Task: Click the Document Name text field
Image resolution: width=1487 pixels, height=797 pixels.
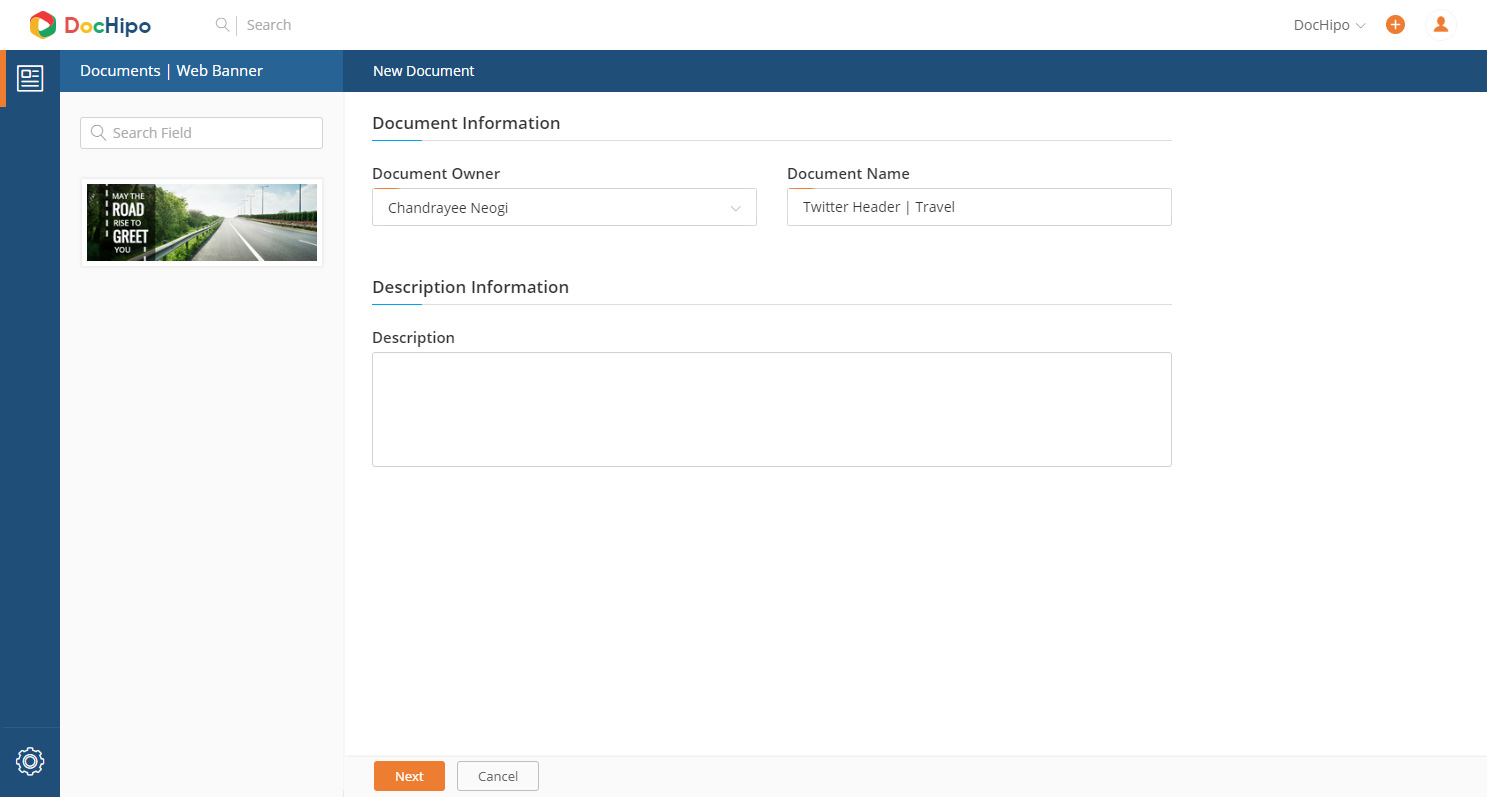Action: click(x=978, y=208)
